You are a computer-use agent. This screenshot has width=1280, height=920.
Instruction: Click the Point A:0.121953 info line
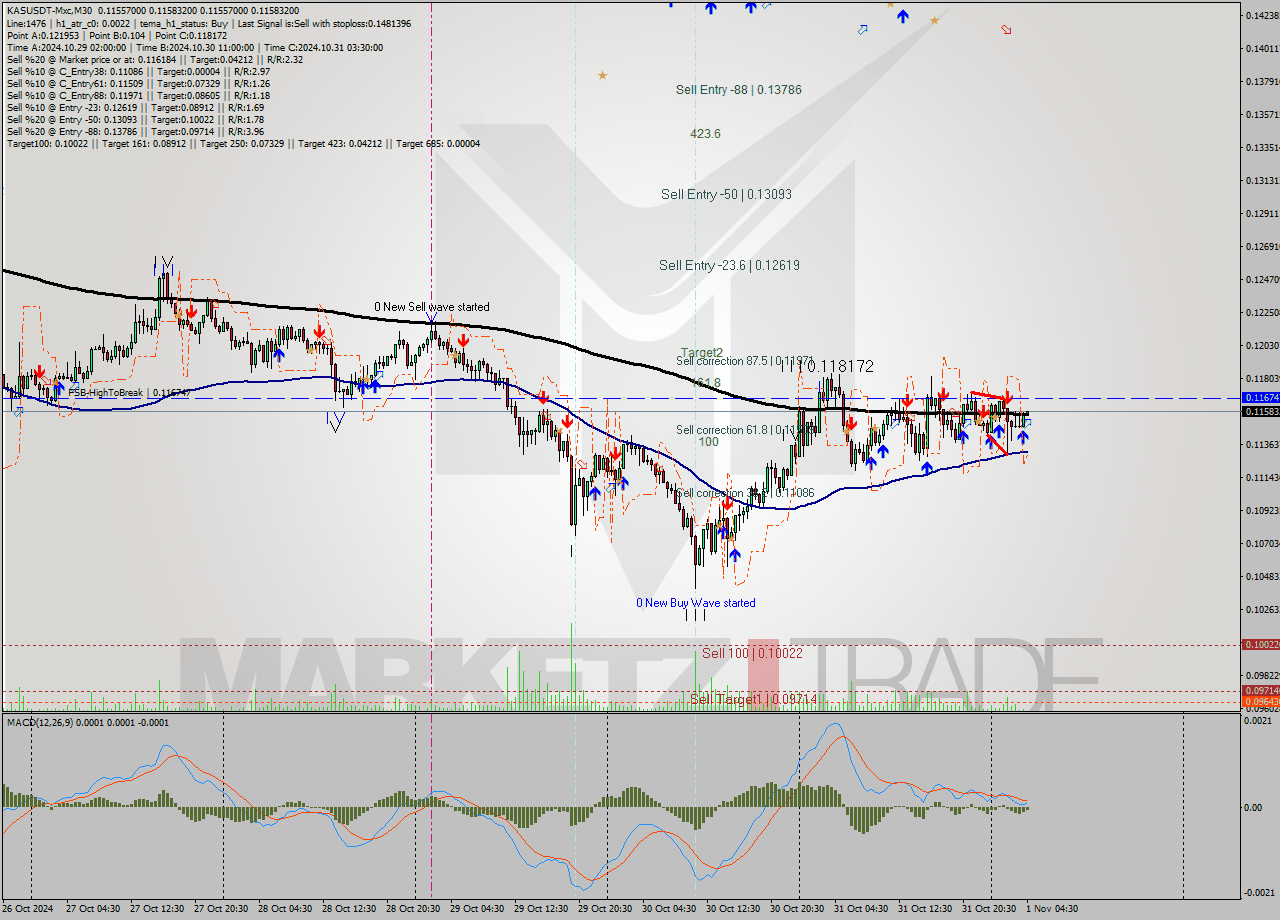coord(116,35)
